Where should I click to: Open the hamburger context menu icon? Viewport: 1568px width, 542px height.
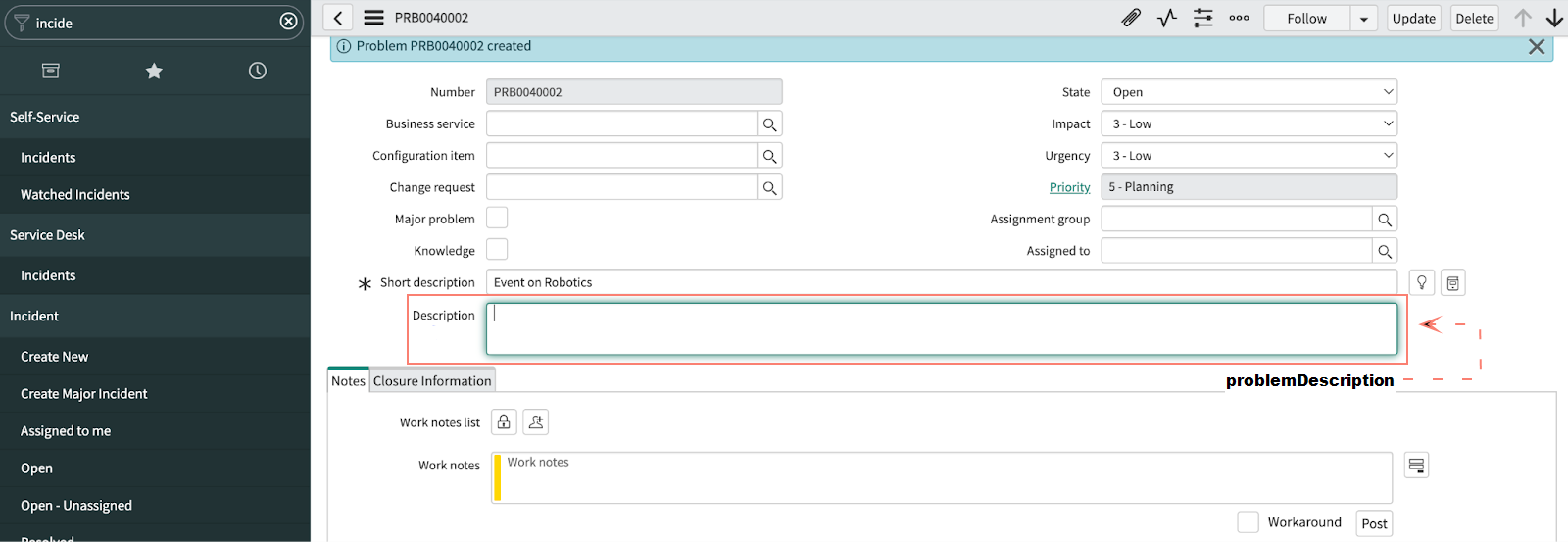point(373,18)
